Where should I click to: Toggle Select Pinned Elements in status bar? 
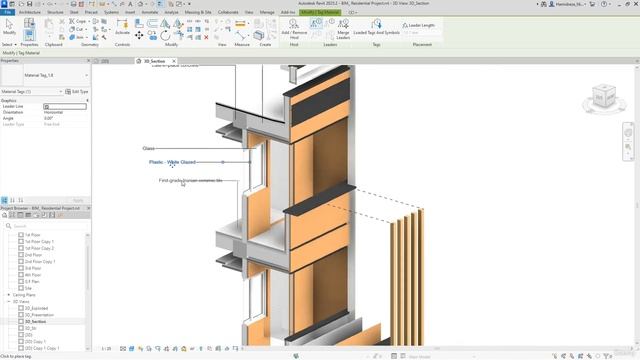coord(572,356)
